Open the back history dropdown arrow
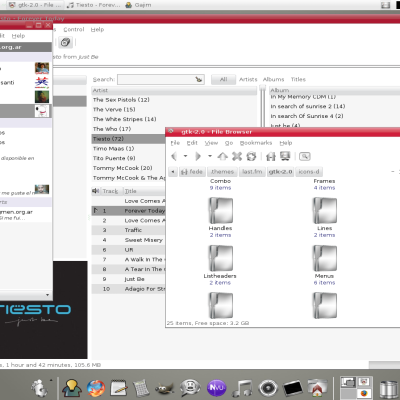Screen dimensions: 400x400 [x=185, y=156]
